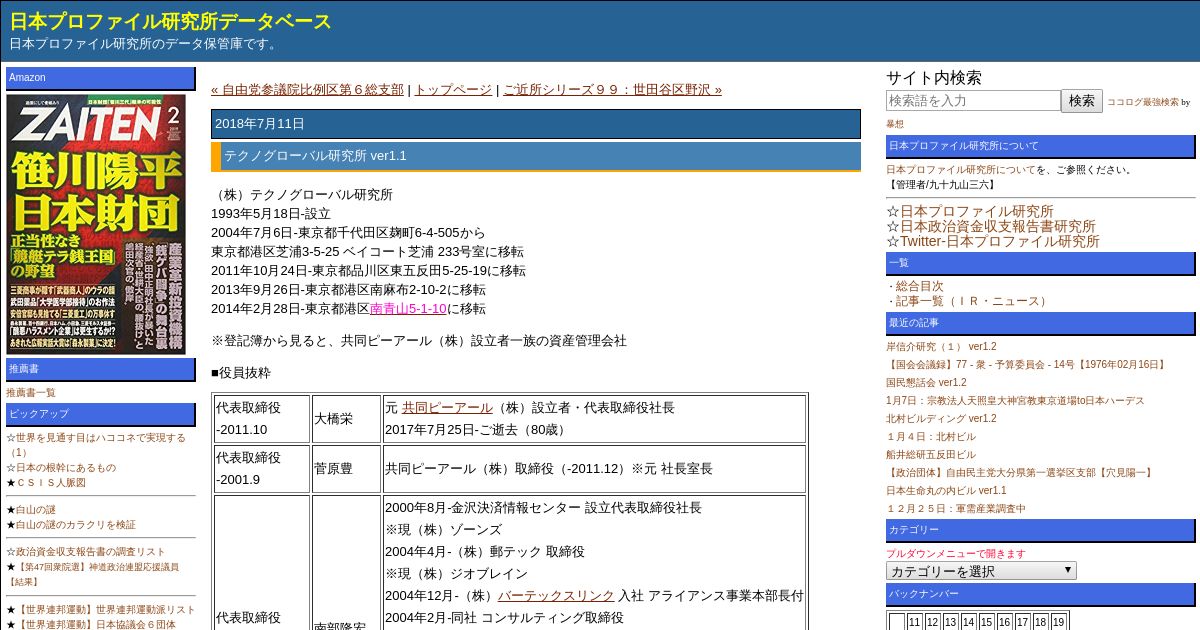Viewport: 1200px width, 630px height.
Task: Open 白山の謎のカラクリを検証 link
Action: click(76, 524)
